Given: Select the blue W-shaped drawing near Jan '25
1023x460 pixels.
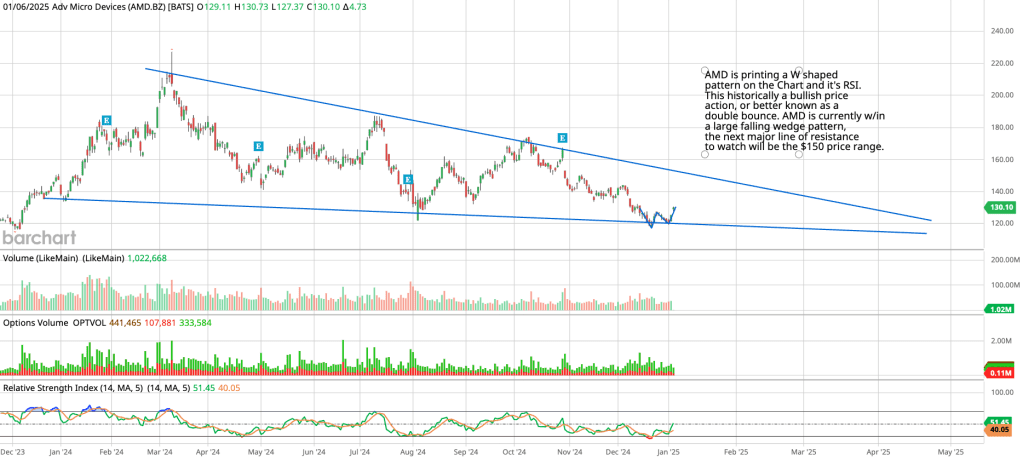Looking at the screenshot, I should pos(656,217).
